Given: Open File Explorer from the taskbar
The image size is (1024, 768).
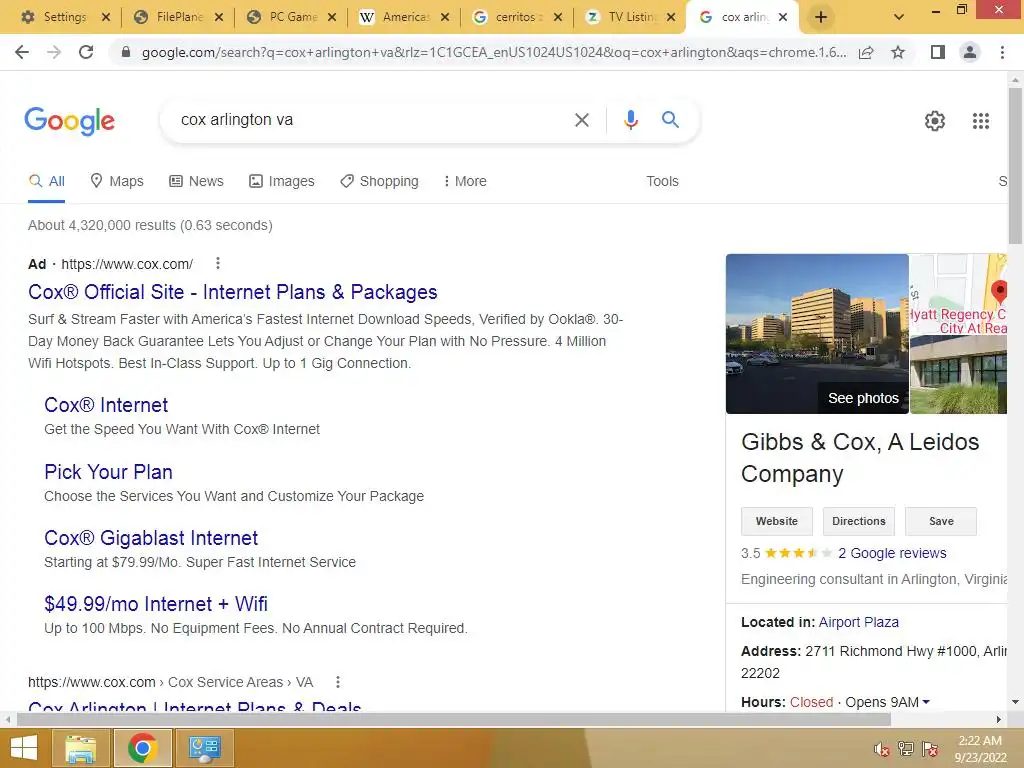Looking at the screenshot, I should coord(80,748).
